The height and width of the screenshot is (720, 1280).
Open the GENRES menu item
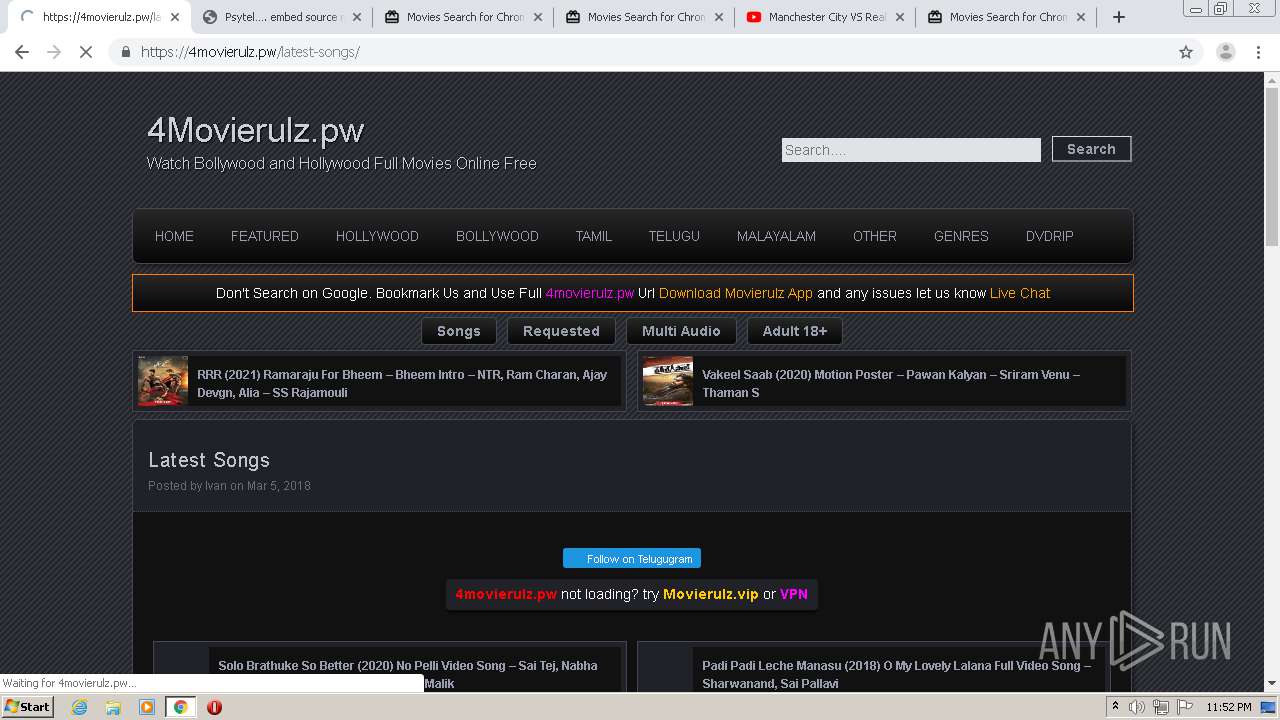(961, 236)
